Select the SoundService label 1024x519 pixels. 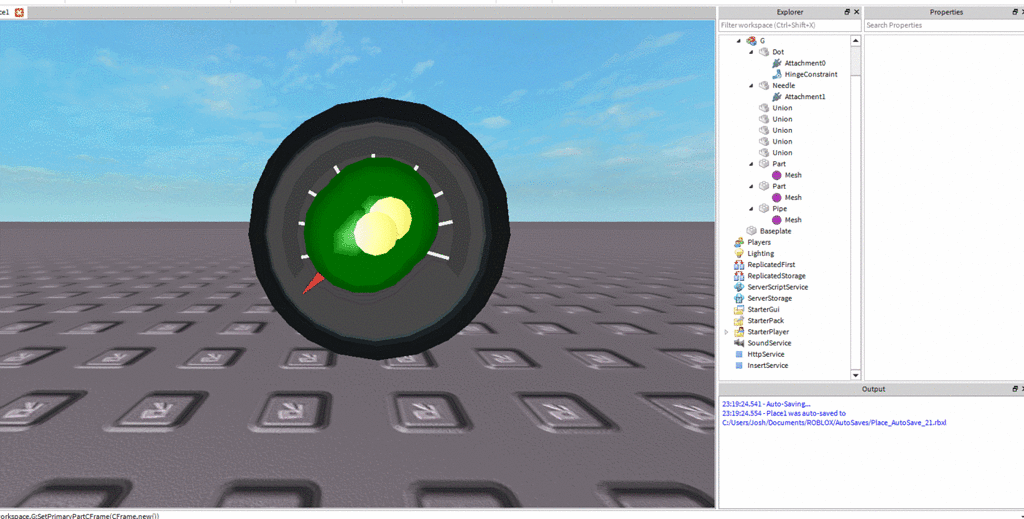click(769, 343)
